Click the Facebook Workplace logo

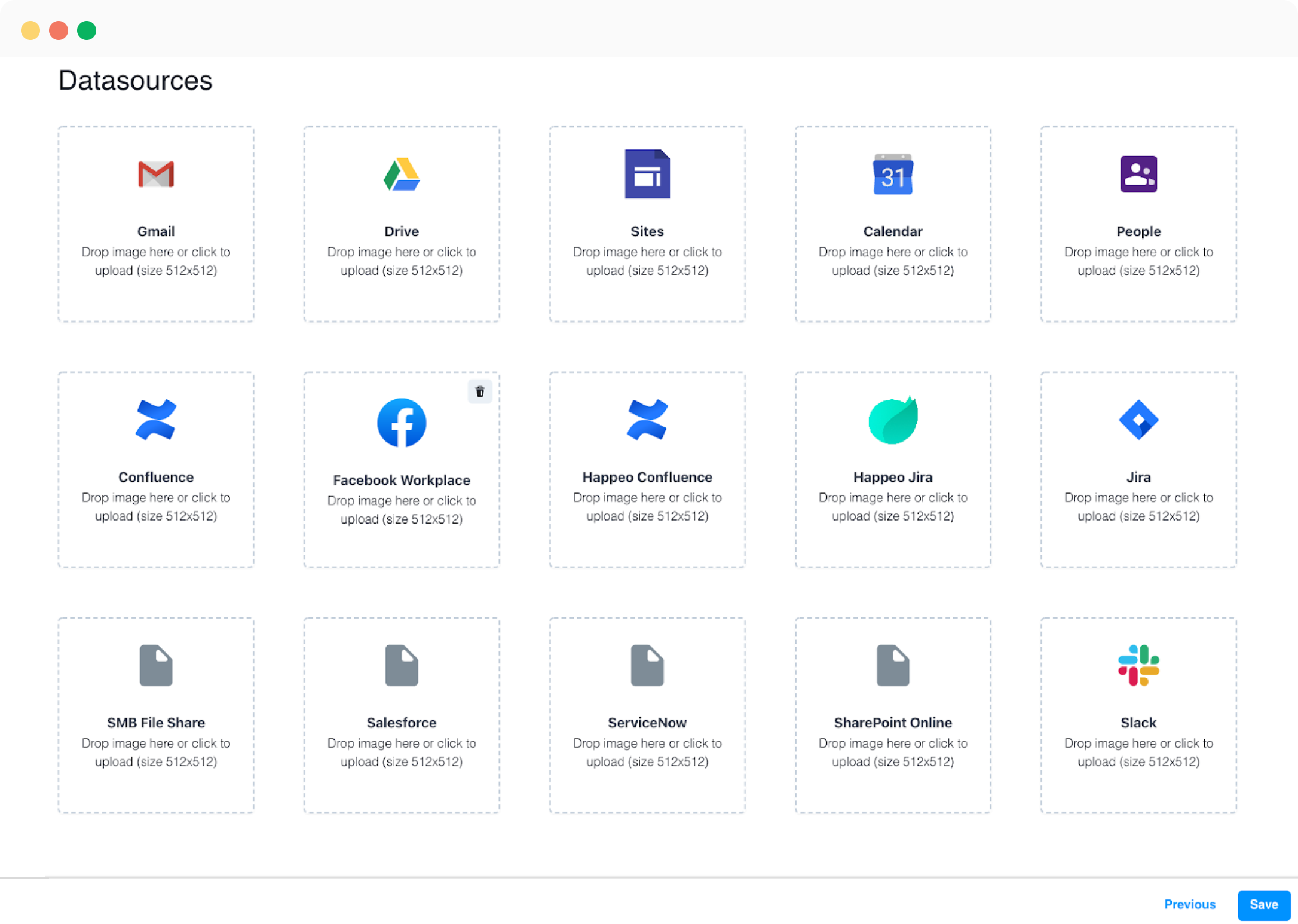(402, 423)
